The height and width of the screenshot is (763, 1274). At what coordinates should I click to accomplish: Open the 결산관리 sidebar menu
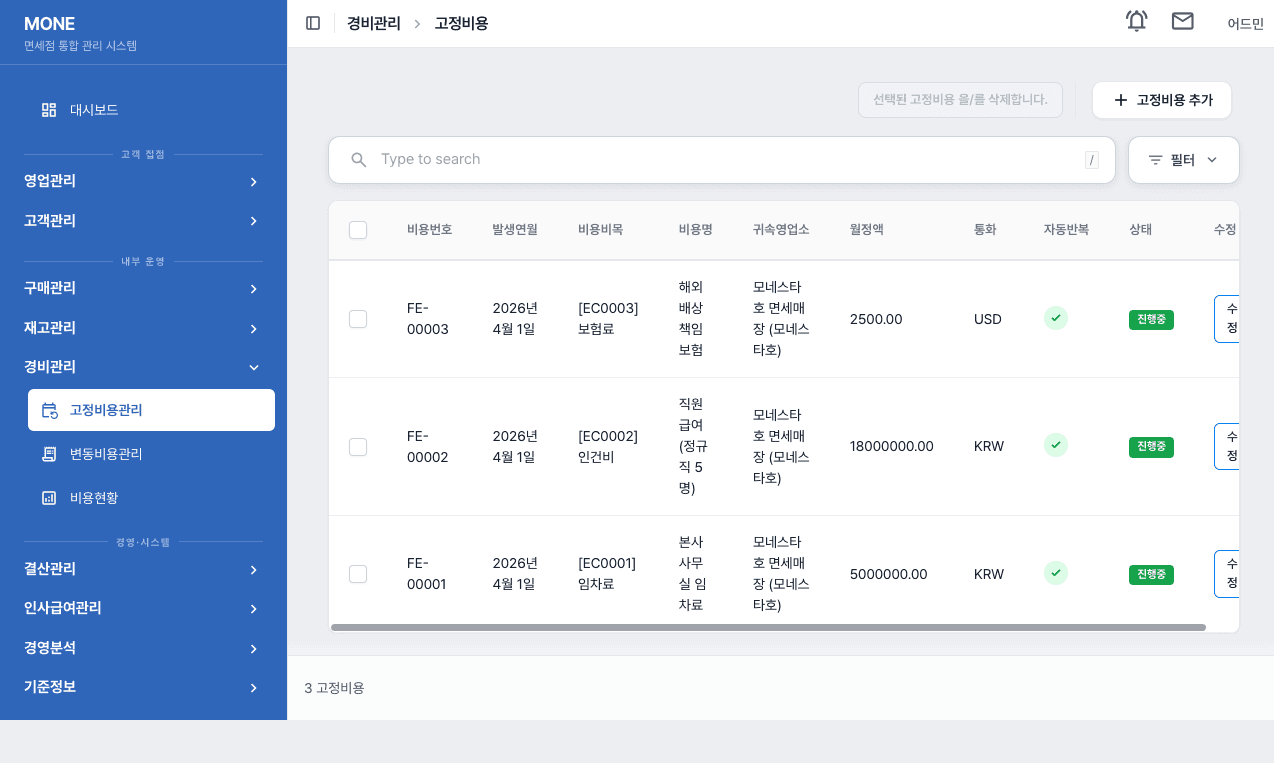point(144,569)
